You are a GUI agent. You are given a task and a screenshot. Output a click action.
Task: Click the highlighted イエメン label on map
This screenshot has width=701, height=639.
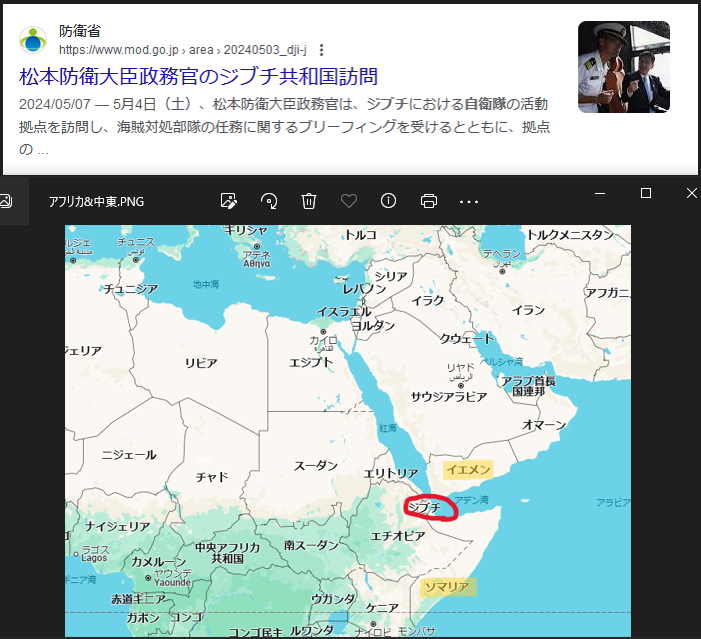[x=467, y=469]
